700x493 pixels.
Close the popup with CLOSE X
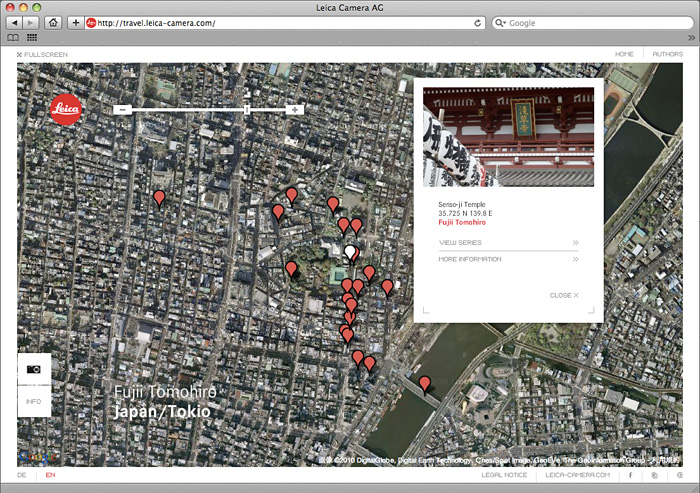564,295
